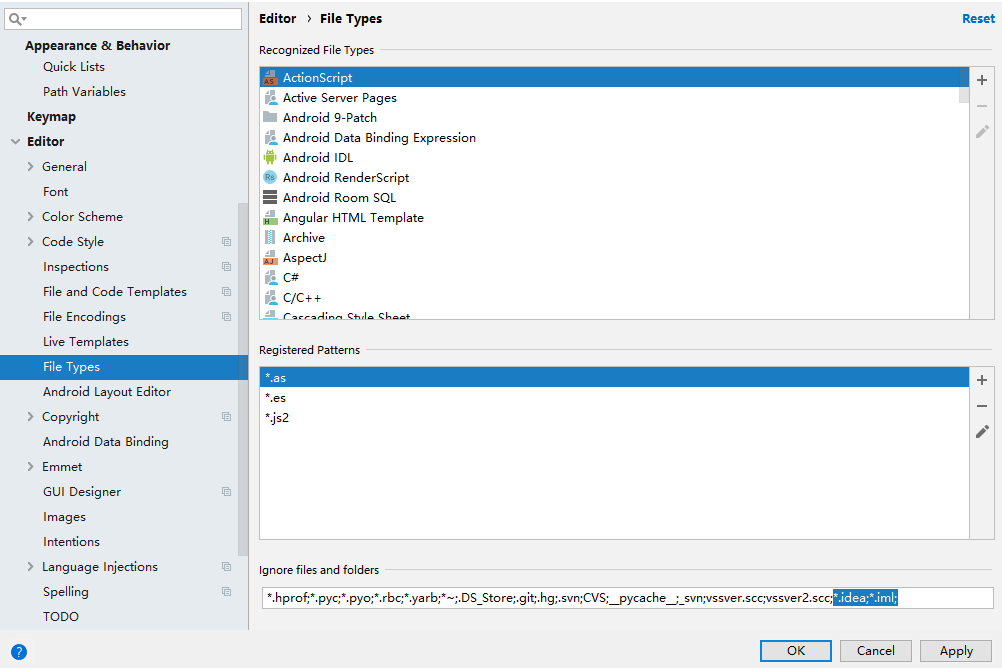Click the C/C++ file type icon
The width and height of the screenshot is (1002, 668).
[x=270, y=298]
